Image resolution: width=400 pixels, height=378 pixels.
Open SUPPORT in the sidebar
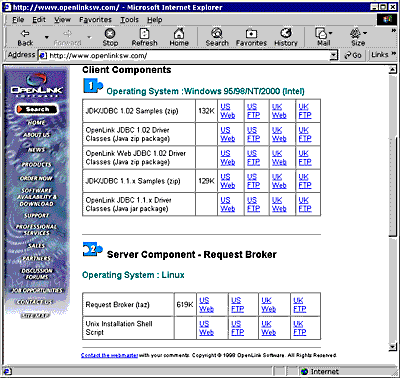point(36,216)
